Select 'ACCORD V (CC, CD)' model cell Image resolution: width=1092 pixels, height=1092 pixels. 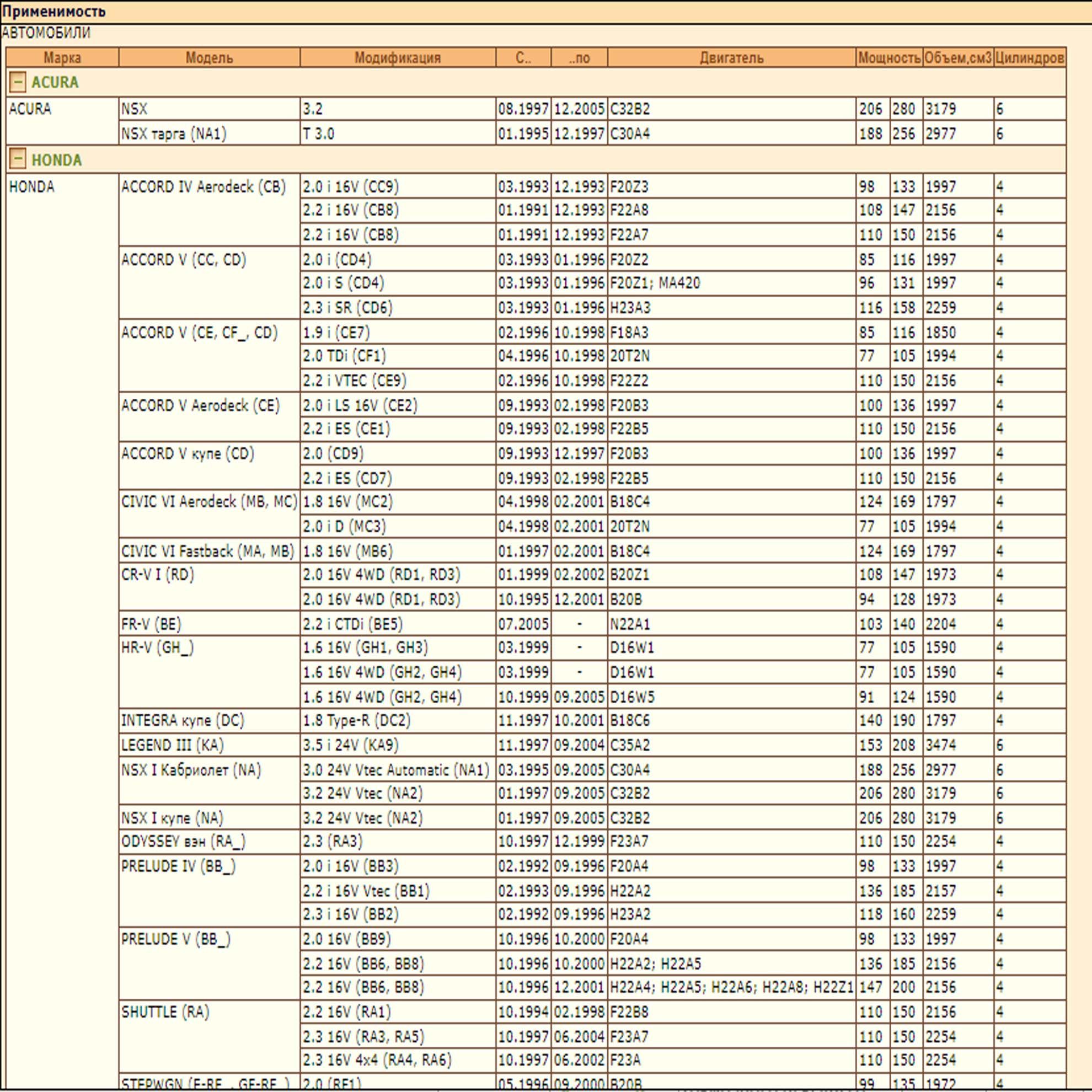coord(209,282)
